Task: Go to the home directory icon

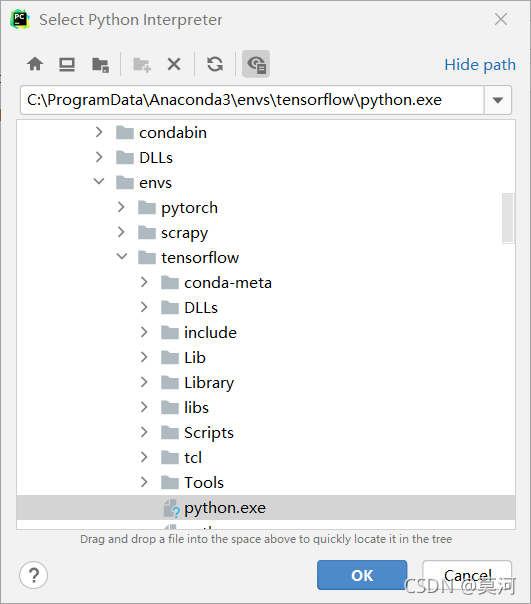Action: tap(35, 64)
